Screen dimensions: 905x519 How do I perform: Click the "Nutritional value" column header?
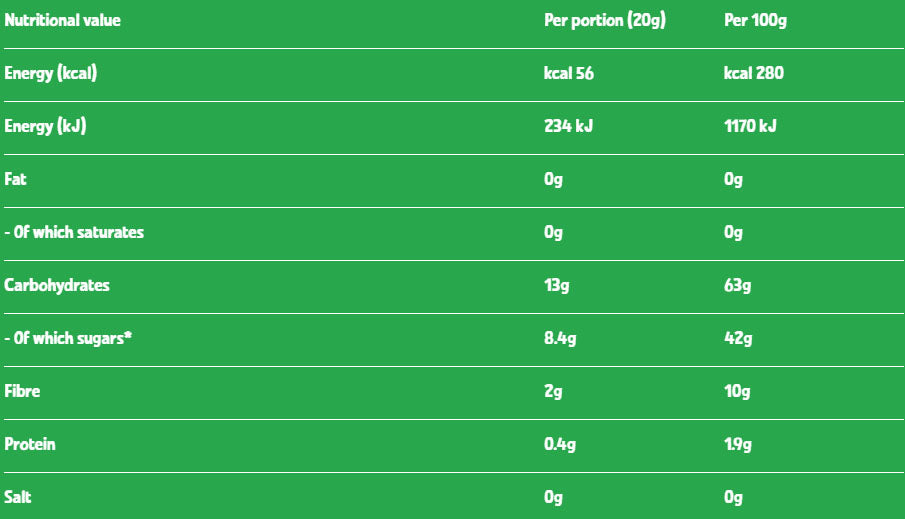click(x=63, y=20)
